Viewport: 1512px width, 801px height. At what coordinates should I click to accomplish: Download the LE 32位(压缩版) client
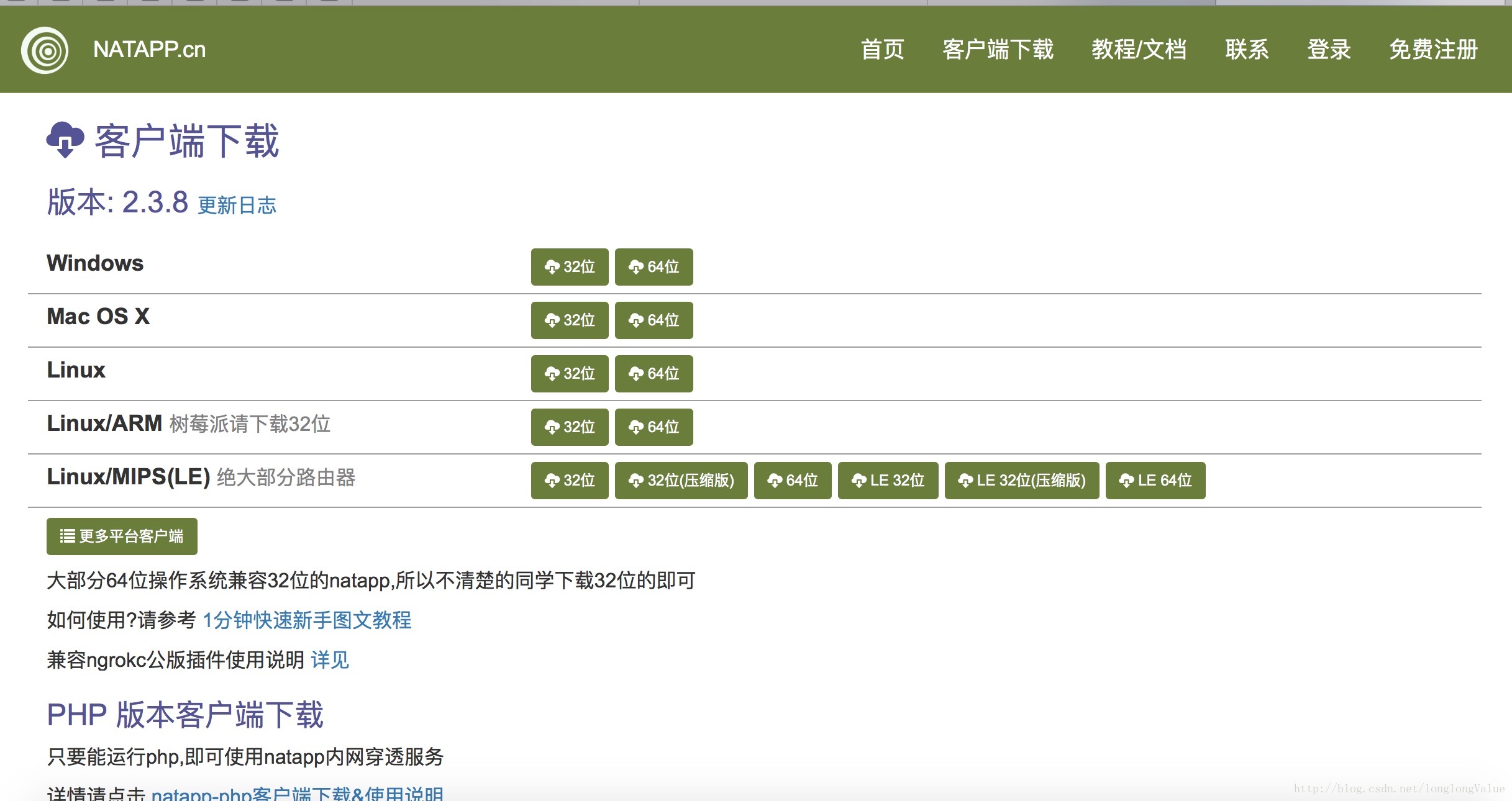1022,481
